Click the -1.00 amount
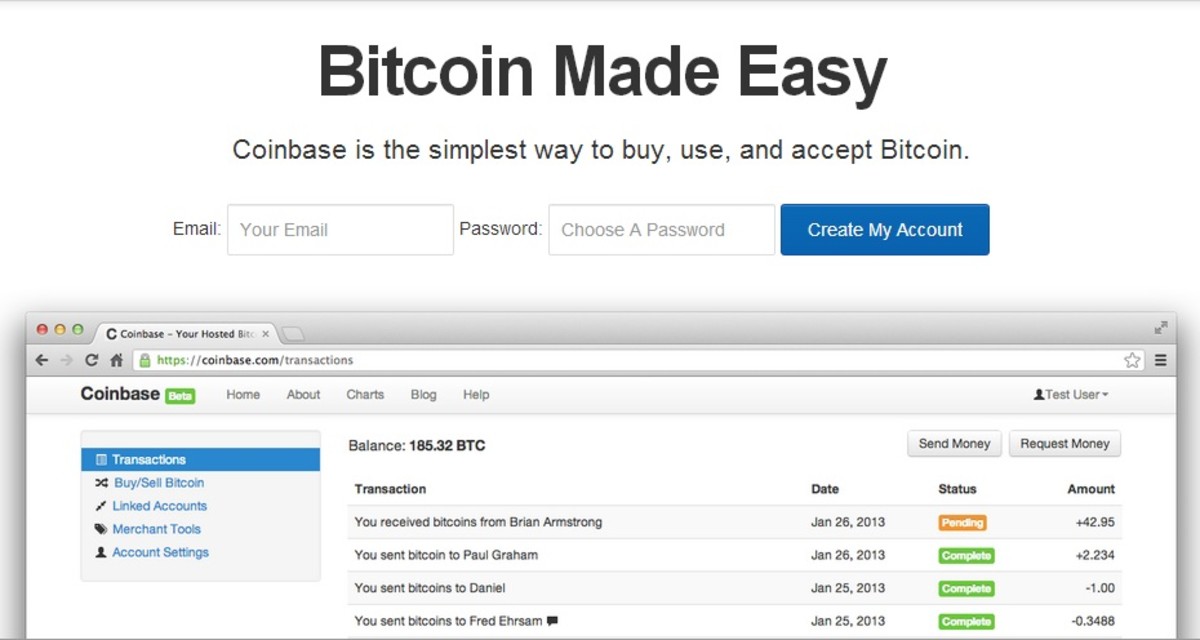 click(x=1099, y=588)
